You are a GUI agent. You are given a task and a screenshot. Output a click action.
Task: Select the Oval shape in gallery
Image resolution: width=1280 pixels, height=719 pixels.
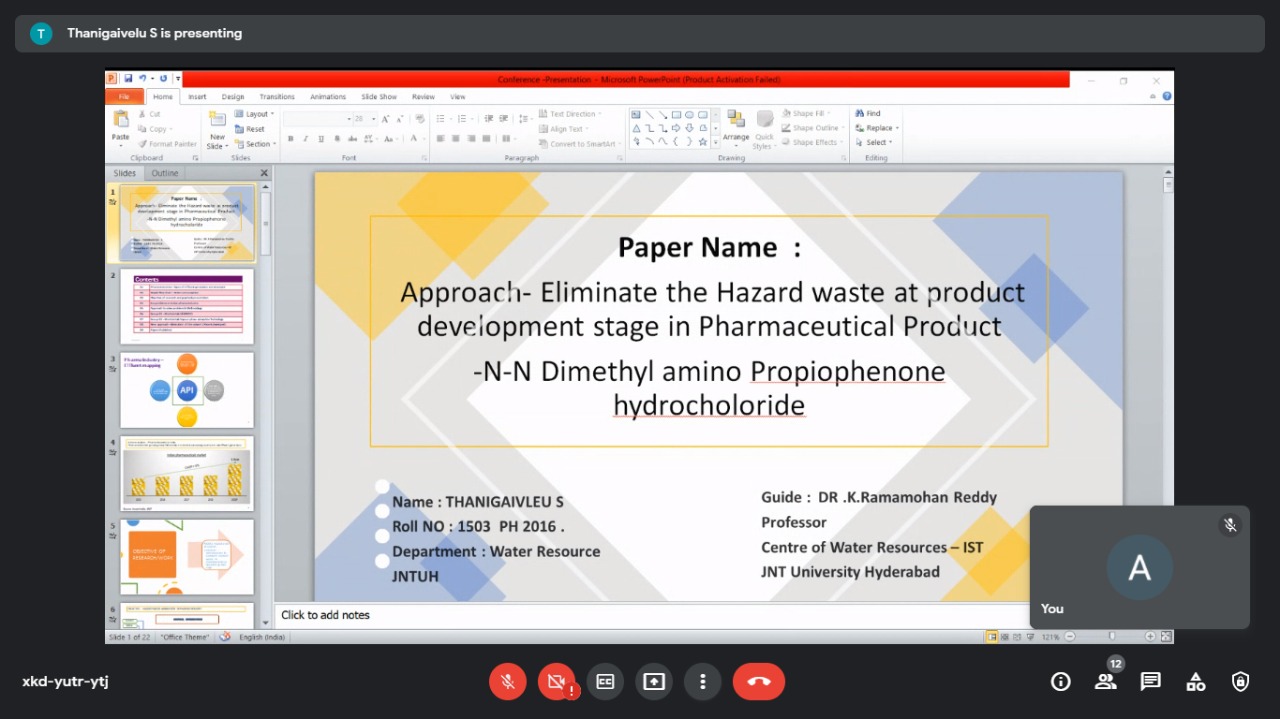[689, 114]
